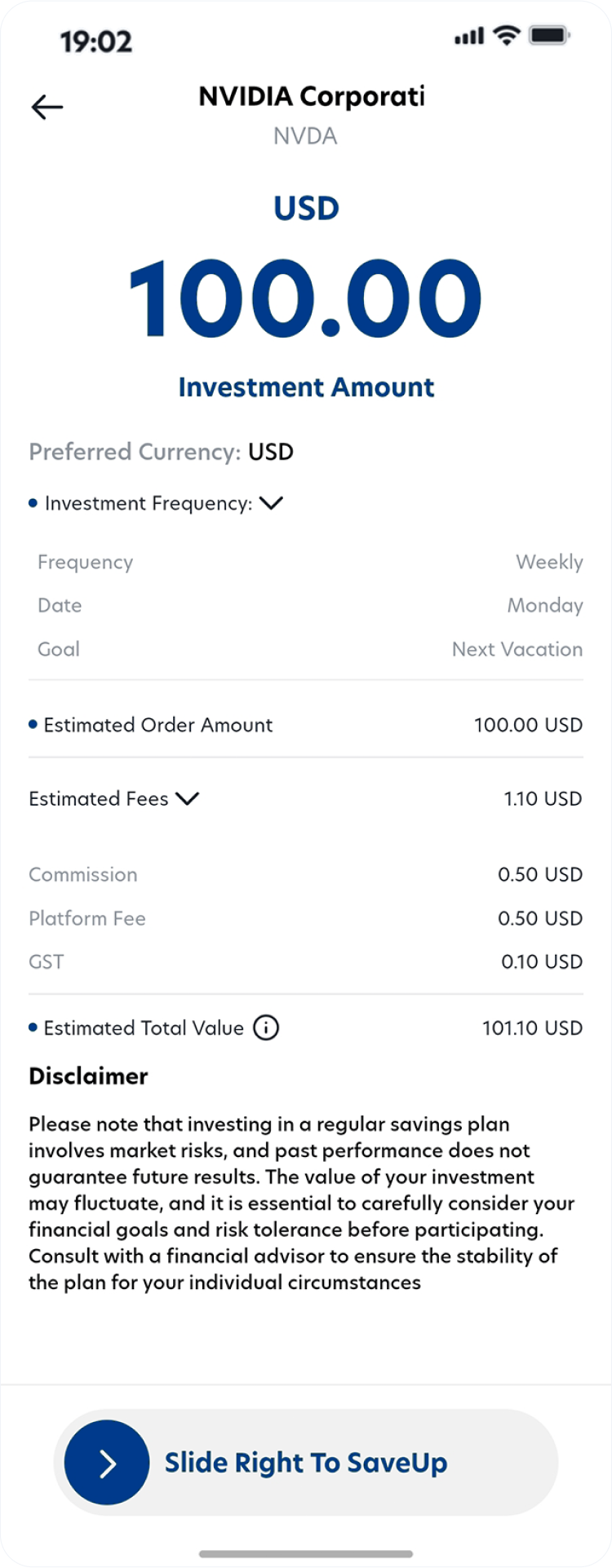Screen dimensions: 612x1568
Task: Tap the Disclaimer heading
Action: (88, 1076)
